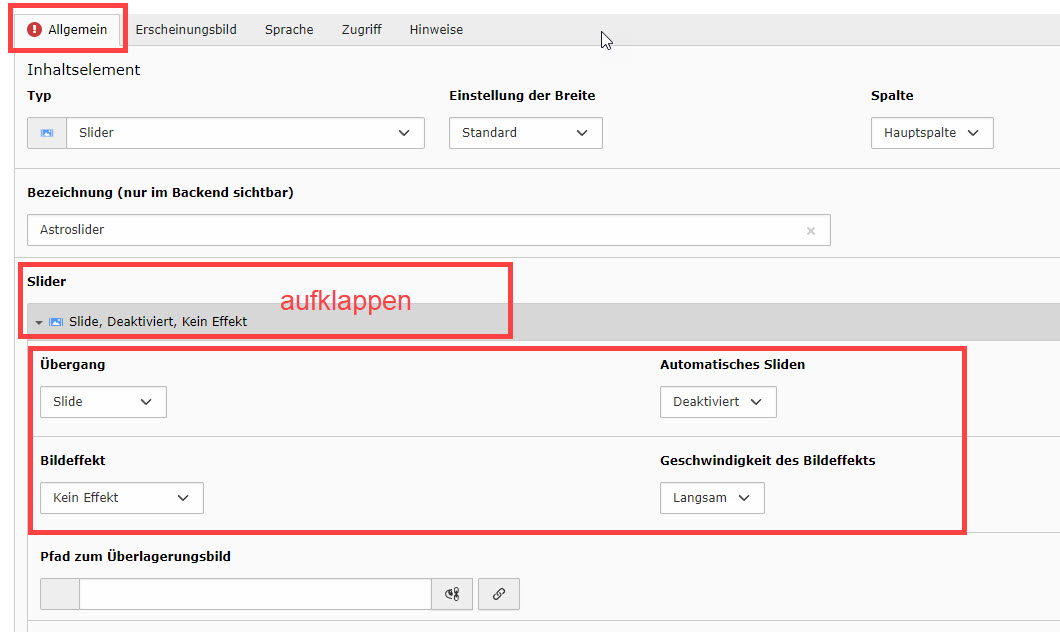Collapse the Slider section via triangle arrow
Viewport: 1060px width, 632px height.
coord(39,322)
